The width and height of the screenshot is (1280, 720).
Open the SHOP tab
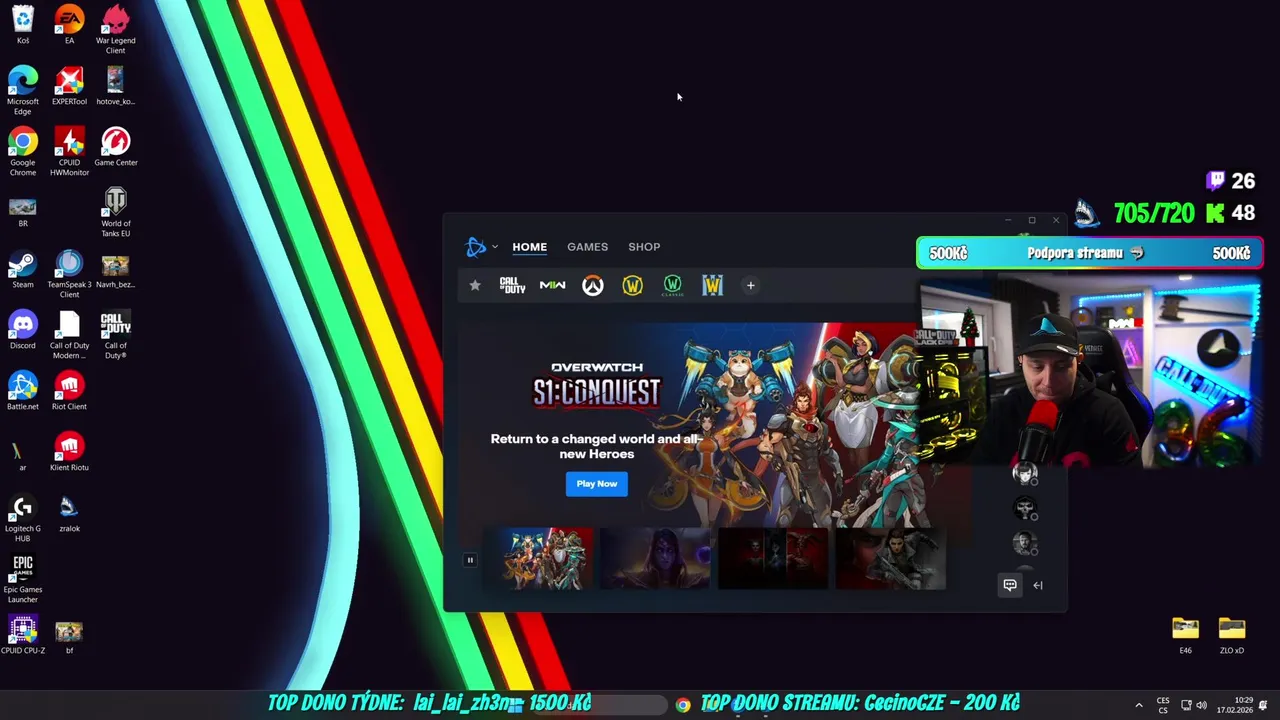point(644,247)
